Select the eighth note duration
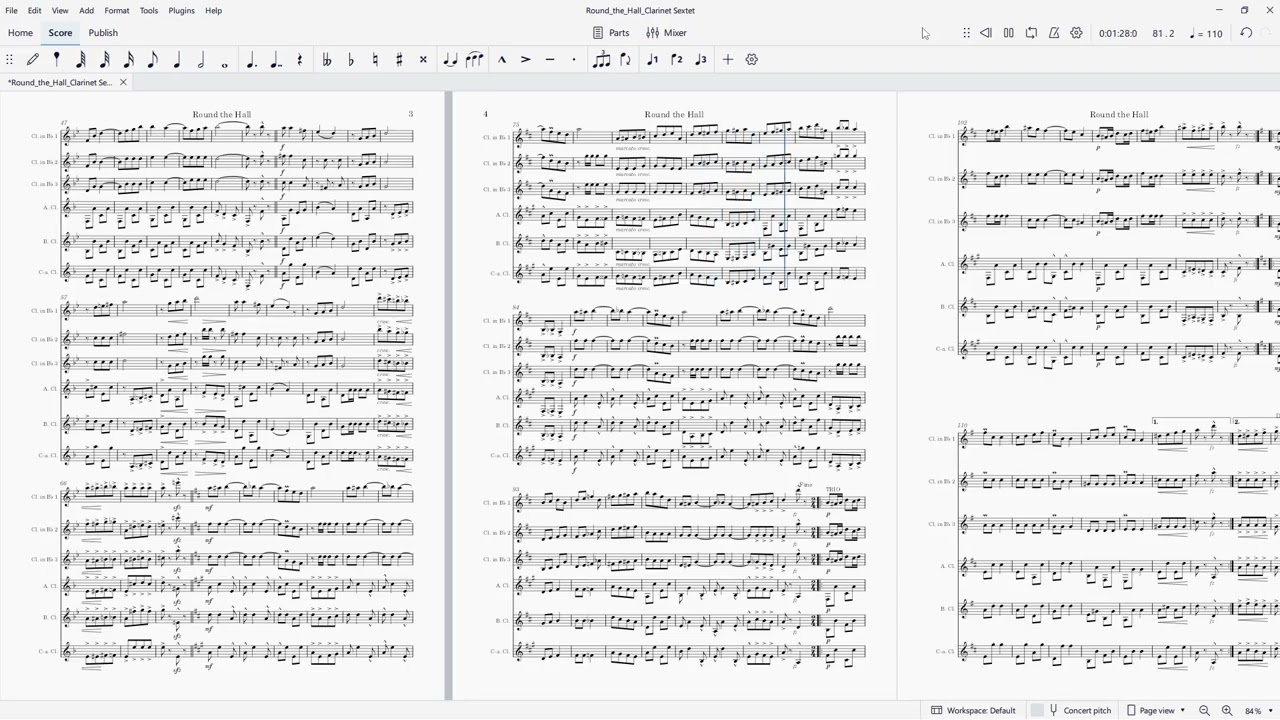The image size is (1280, 720). (153, 60)
